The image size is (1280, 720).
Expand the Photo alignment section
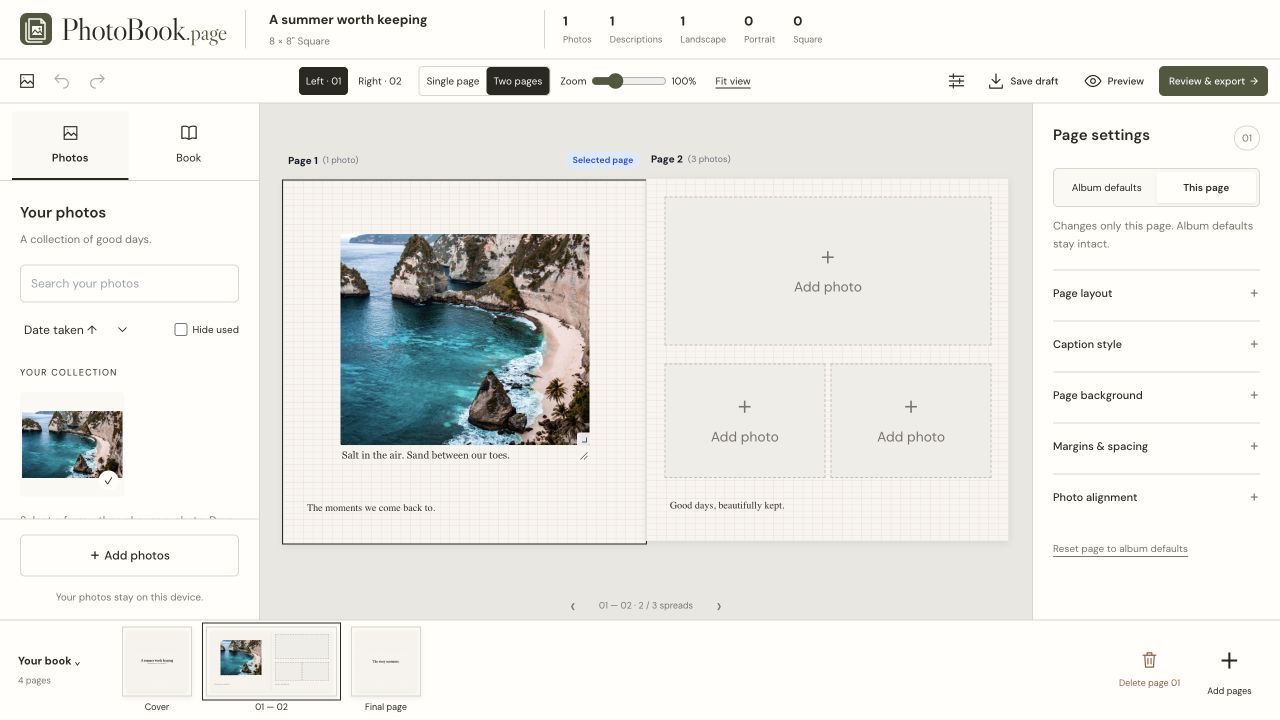[1156, 497]
